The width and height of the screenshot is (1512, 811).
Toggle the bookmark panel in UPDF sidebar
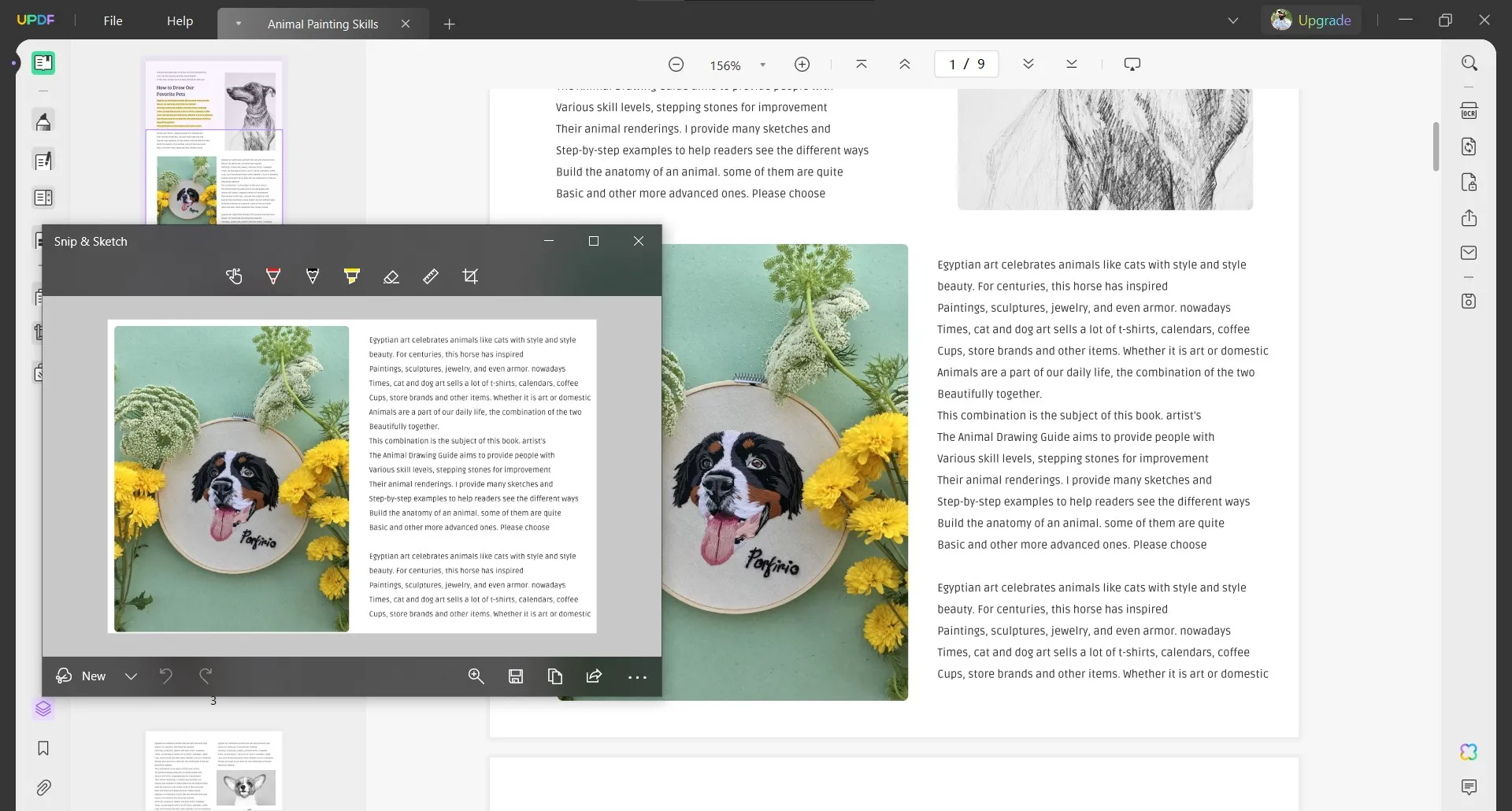[x=43, y=748]
